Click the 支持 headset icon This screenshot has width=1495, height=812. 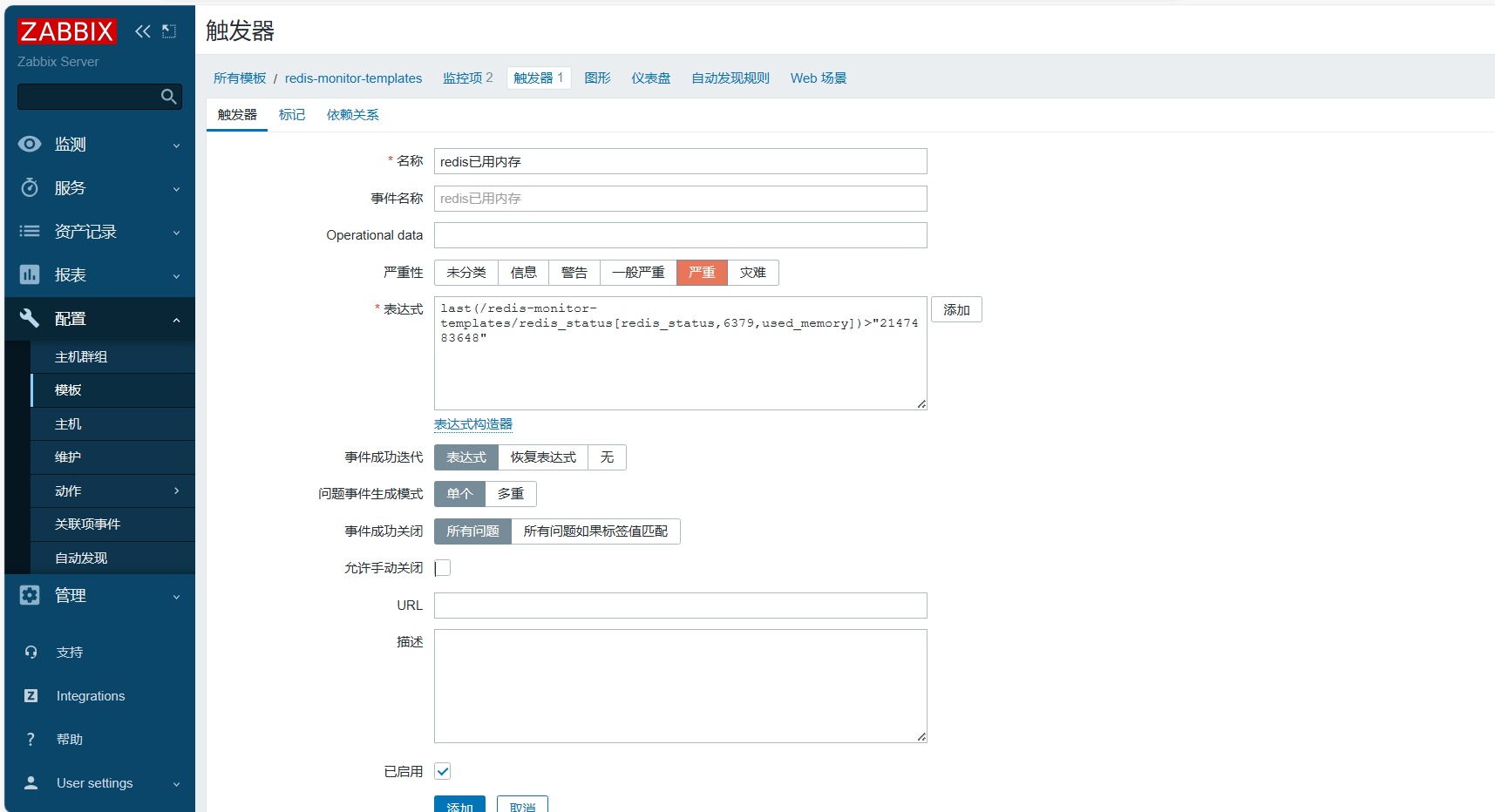(x=31, y=653)
